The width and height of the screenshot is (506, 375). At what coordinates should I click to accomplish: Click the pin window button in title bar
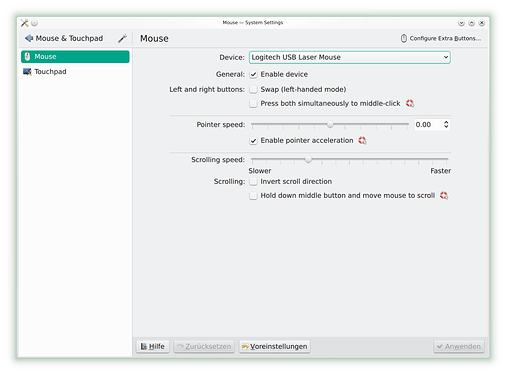pos(34,23)
